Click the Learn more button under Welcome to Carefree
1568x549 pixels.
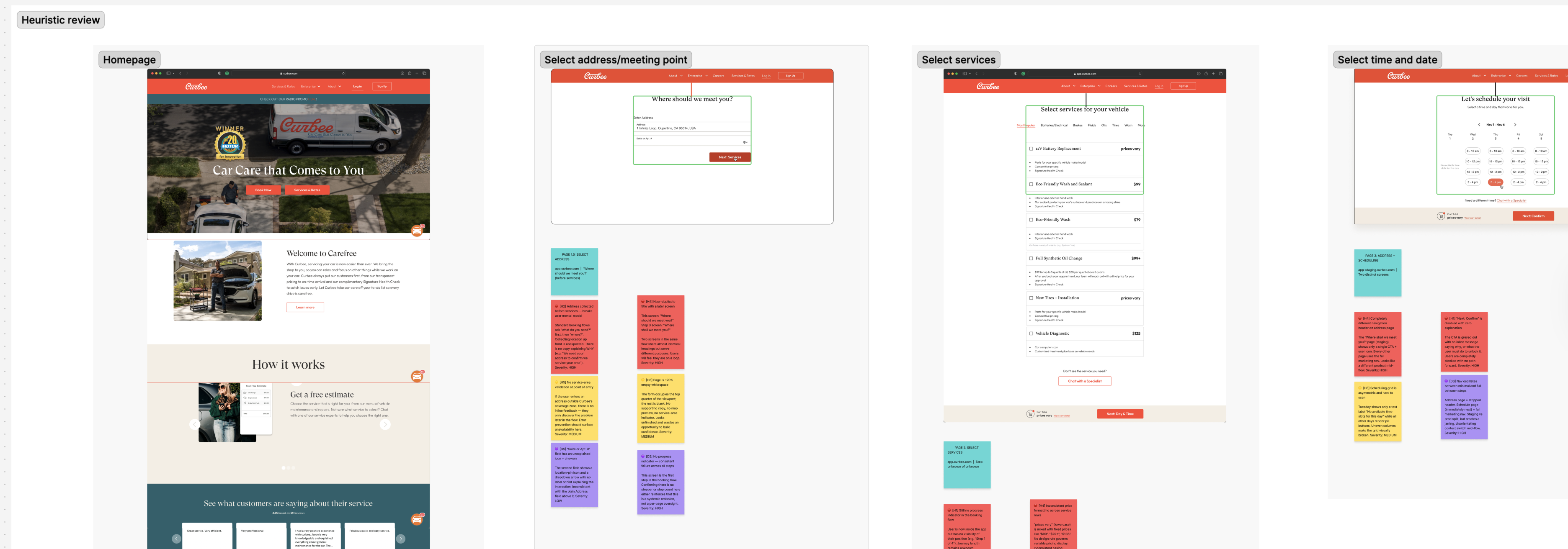click(x=305, y=307)
